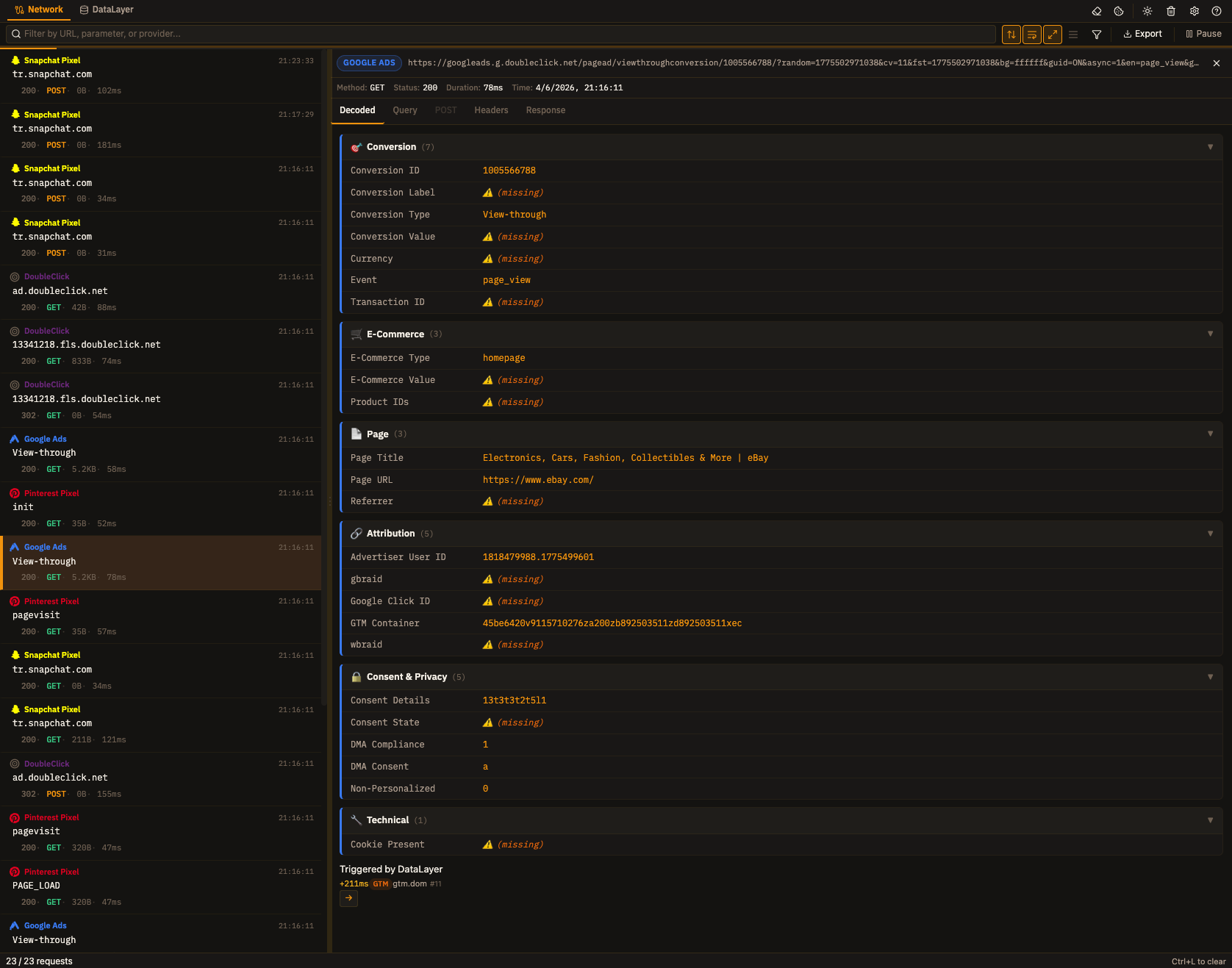Toggle the compact list lines icon

[x=1073, y=34]
